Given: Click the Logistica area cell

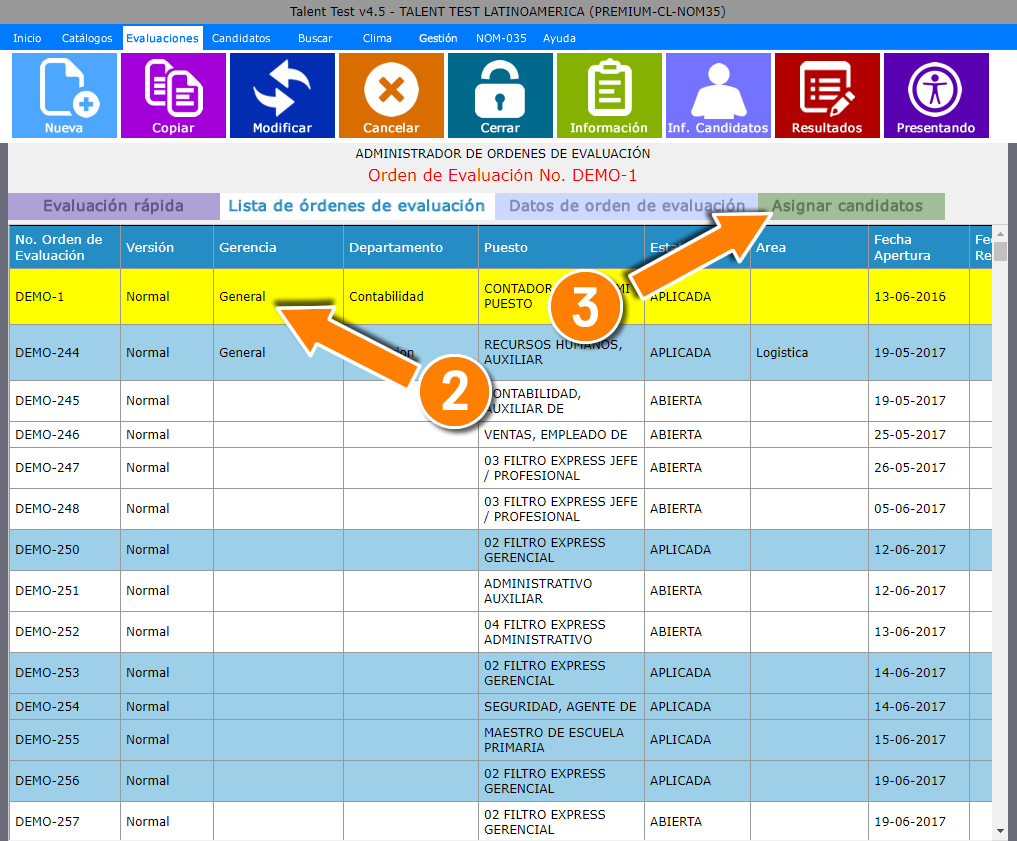Looking at the screenshot, I should [x=809, y=353].
